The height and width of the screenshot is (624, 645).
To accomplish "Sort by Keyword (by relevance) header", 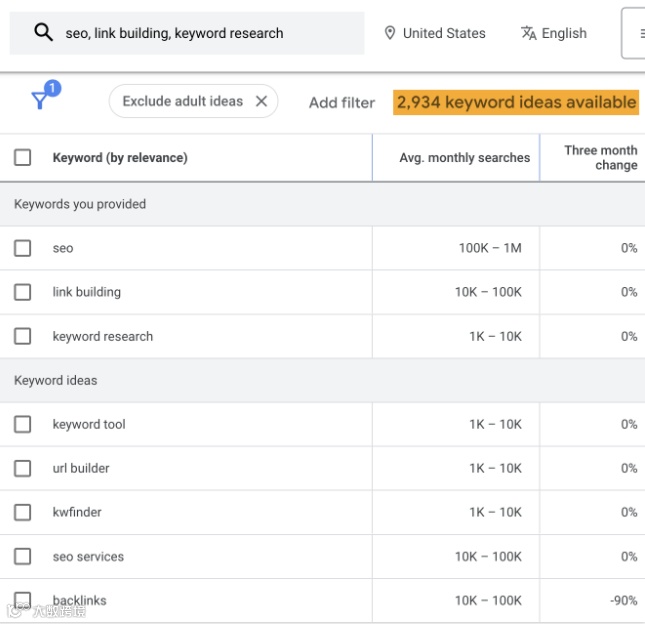I will (x=120, y=157).
